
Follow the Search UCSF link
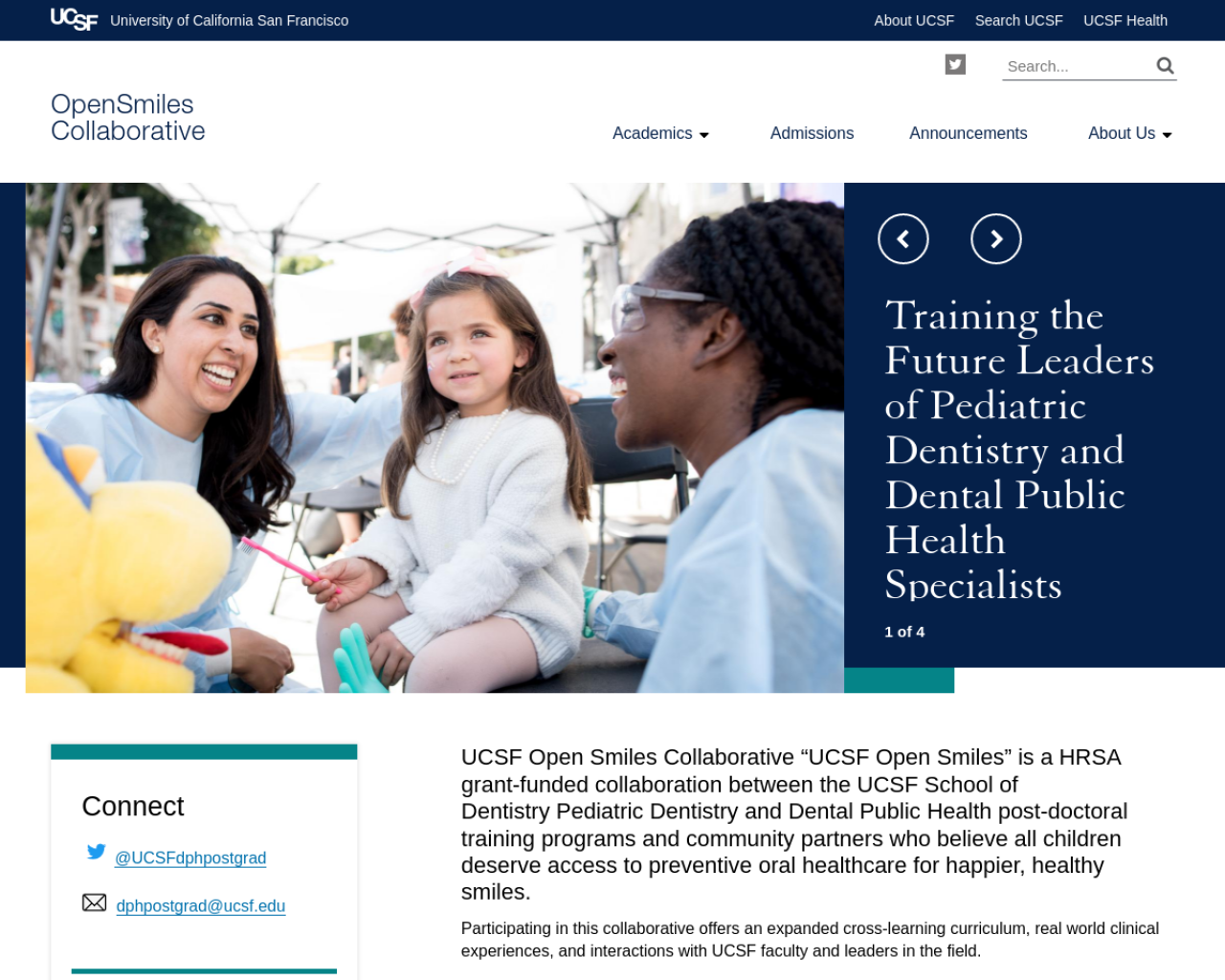pyautogui.click(x=1018, y=20)
